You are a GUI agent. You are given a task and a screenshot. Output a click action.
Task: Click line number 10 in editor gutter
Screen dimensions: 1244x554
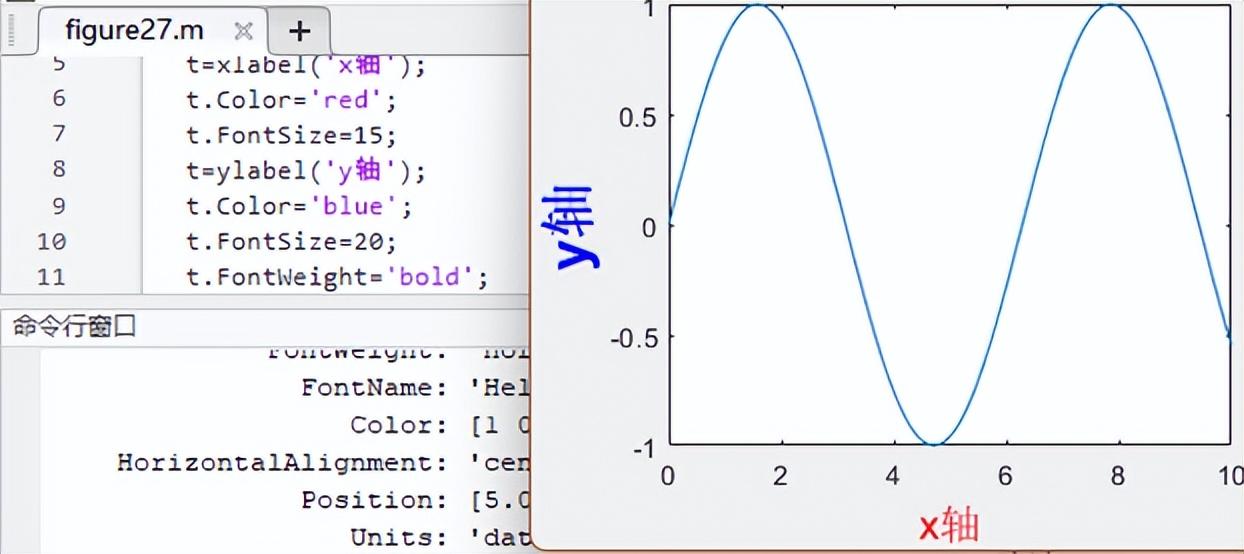point(51,242)
